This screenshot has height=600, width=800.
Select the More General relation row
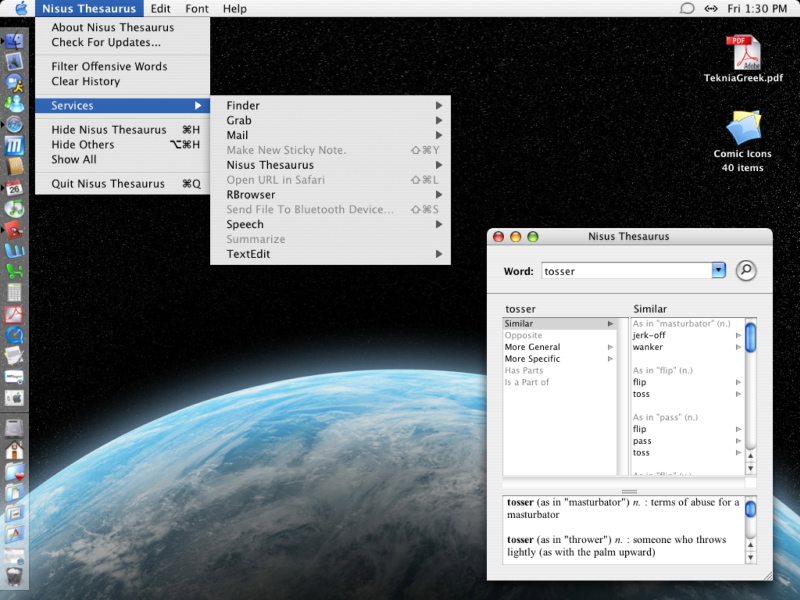559,347
